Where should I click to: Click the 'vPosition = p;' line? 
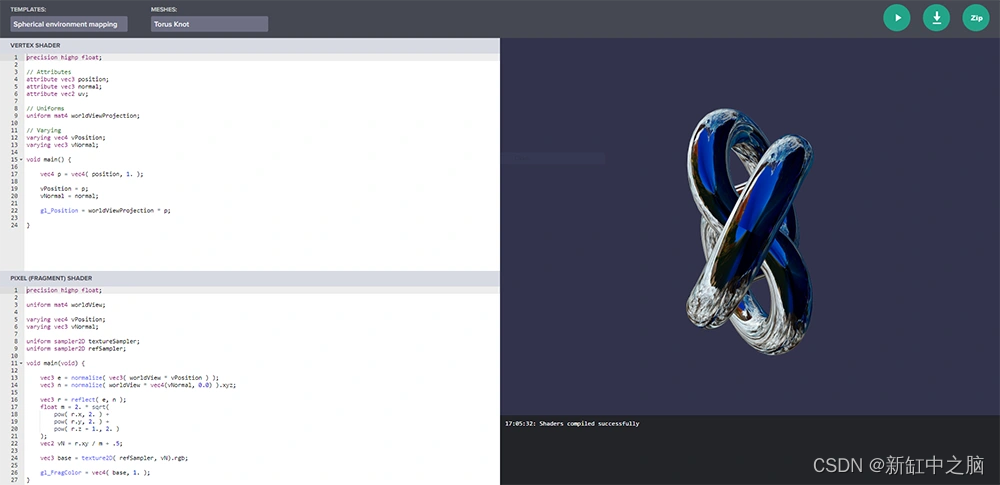pos(64,189)
